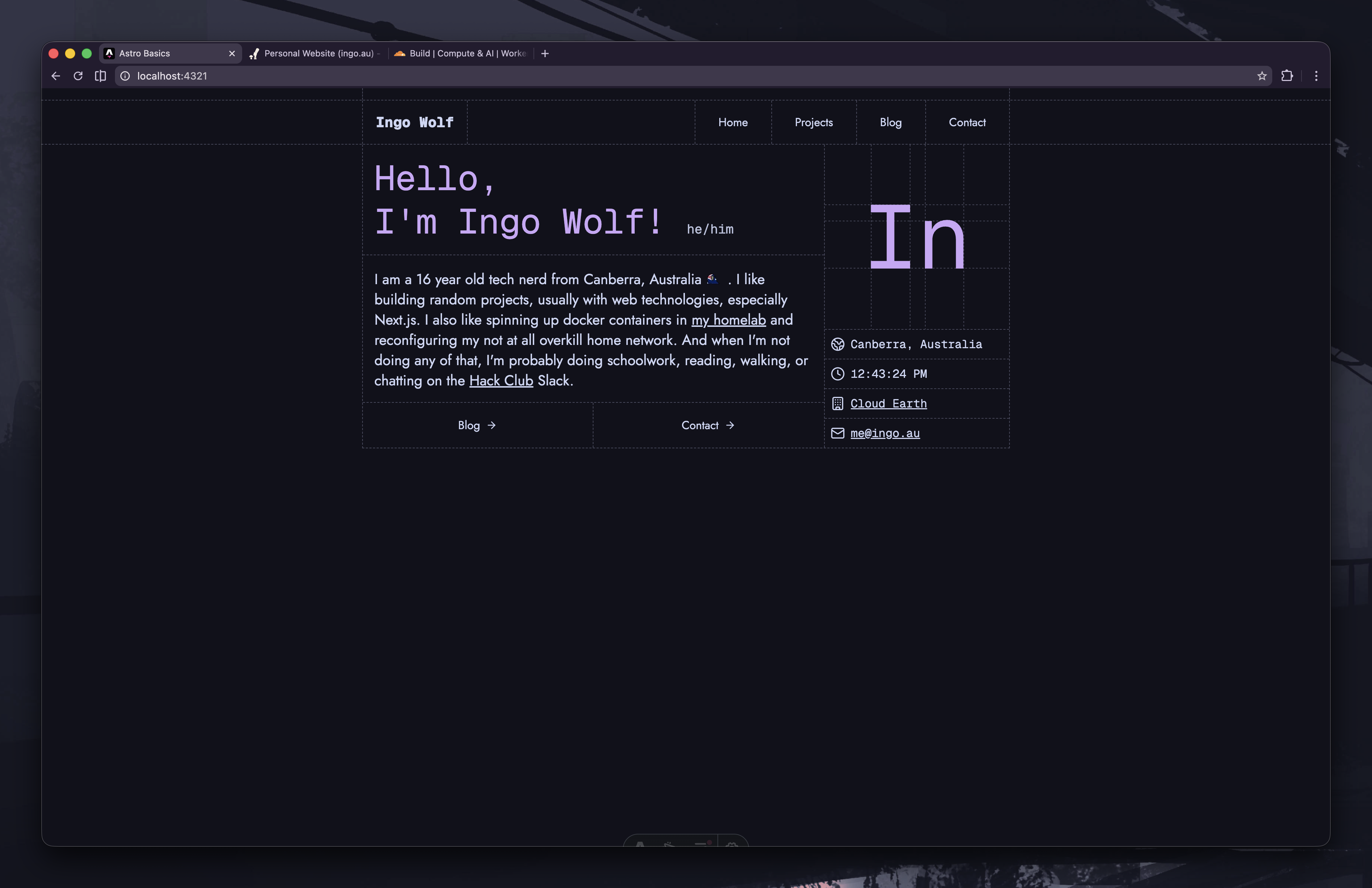
Task: Go to Blog in the top navigation
Action: click(890, 122)
